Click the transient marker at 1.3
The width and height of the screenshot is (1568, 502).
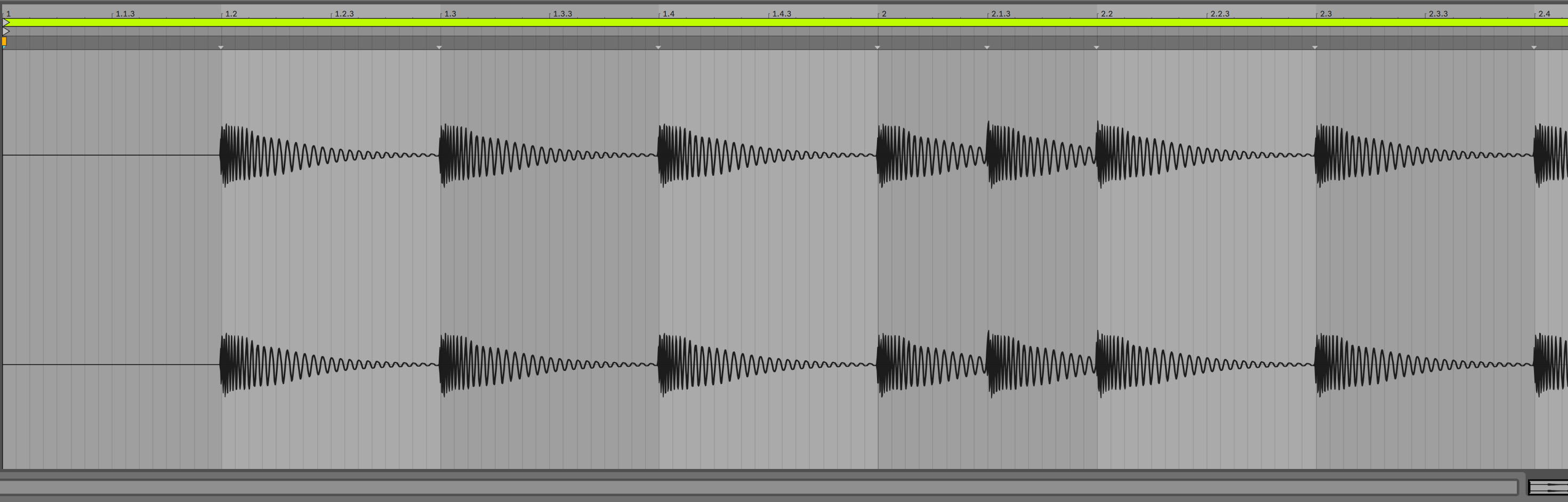439,47
